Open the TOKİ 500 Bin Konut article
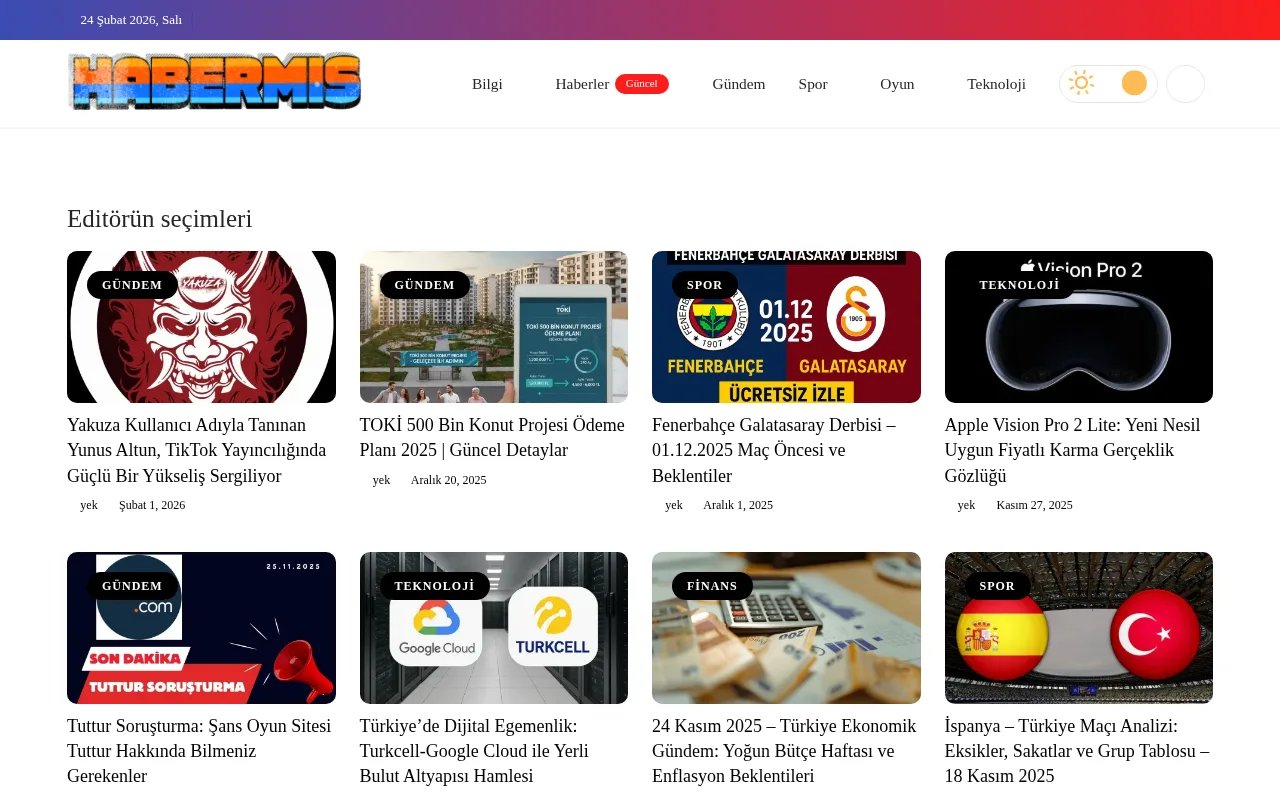This screenshot has width=1280, height=800. (x=491, y=437)
